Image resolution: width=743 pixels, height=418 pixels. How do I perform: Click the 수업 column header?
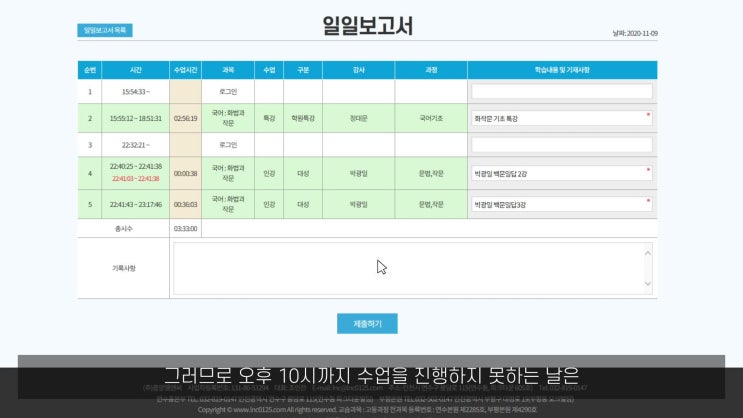(269, 70)
